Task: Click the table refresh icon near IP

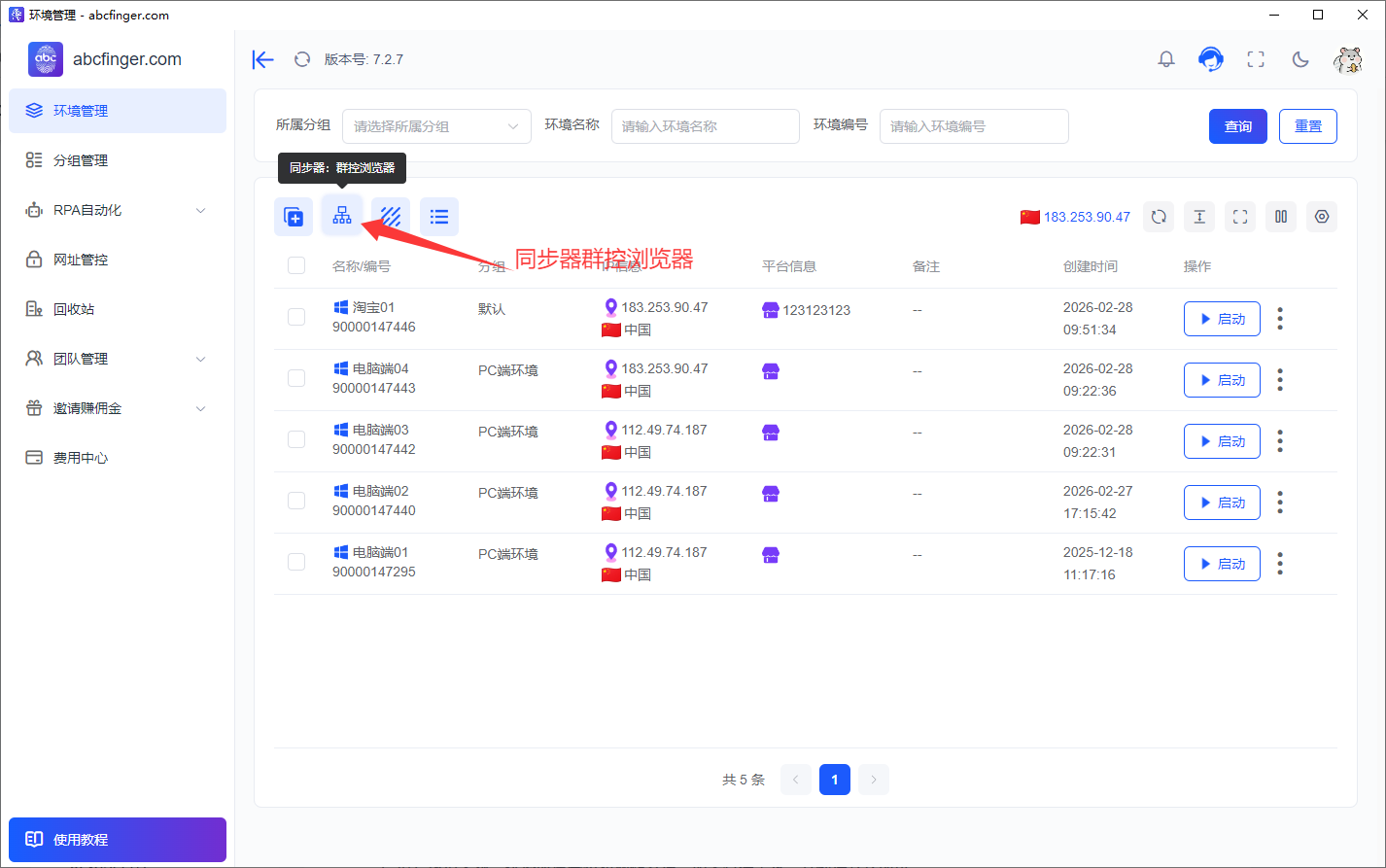Action: (1159, 217)
